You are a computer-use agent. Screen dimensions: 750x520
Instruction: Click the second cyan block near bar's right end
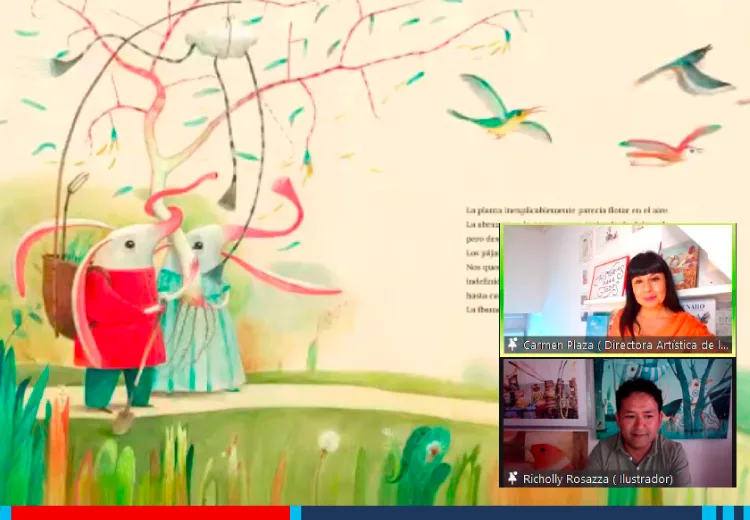[728, 513]
